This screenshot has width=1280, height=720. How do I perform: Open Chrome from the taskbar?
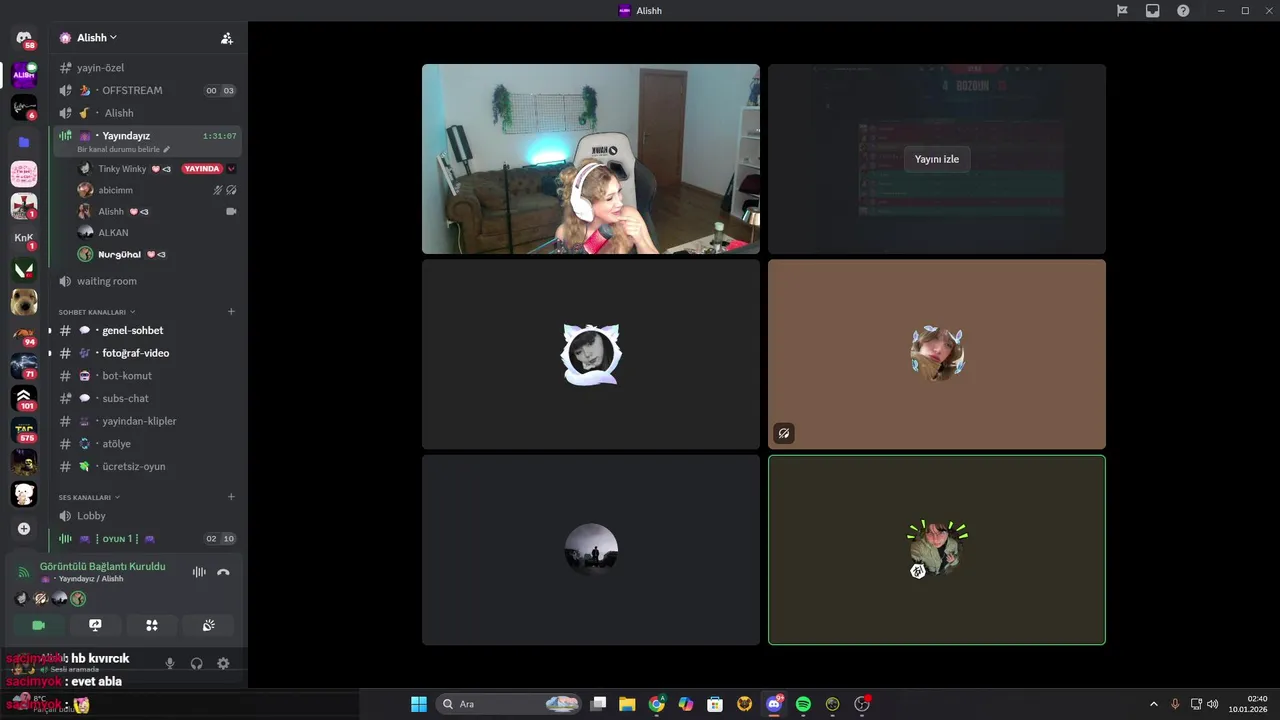(656, 704)
